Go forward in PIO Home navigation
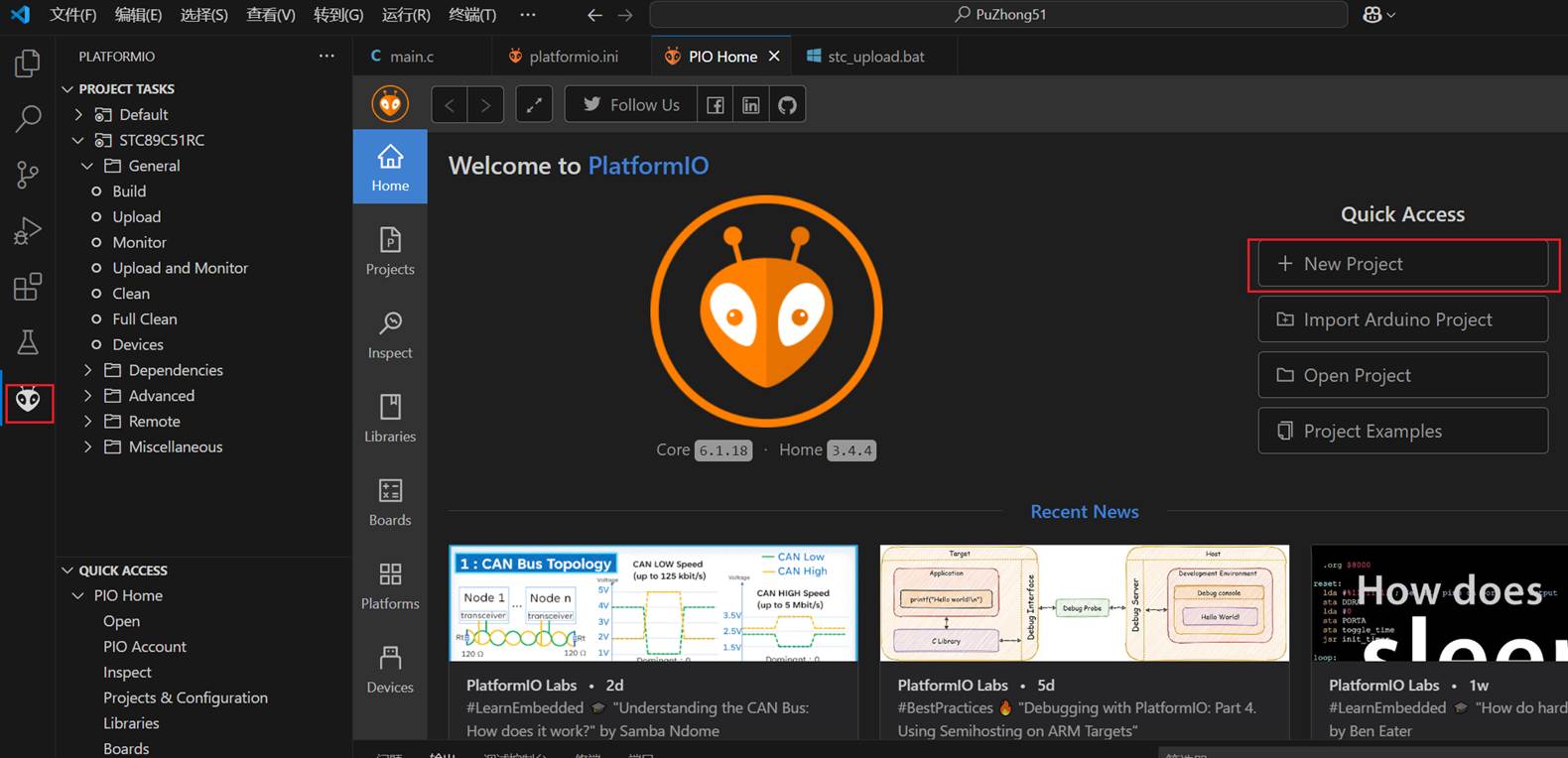 [x=485, y=105]
